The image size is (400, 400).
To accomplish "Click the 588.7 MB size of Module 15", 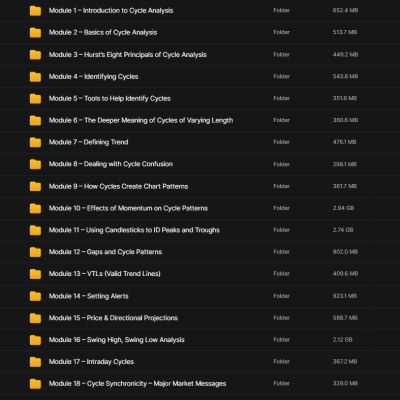I will point(345,318).
